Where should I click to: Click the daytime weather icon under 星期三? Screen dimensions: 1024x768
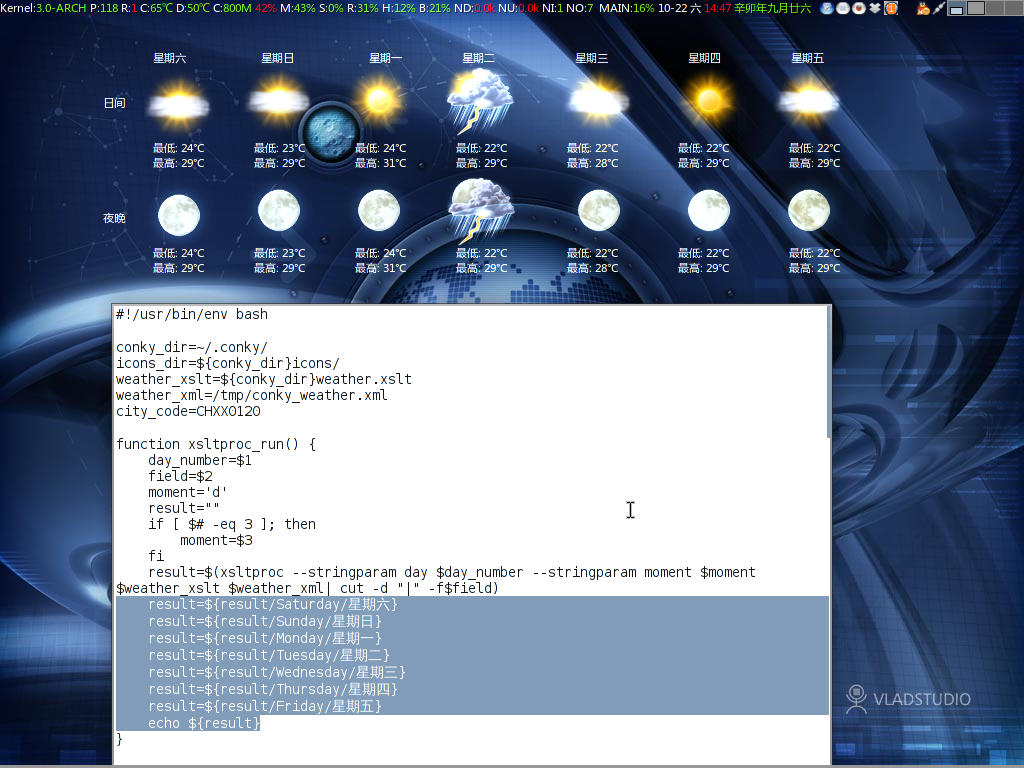point(598,101)
